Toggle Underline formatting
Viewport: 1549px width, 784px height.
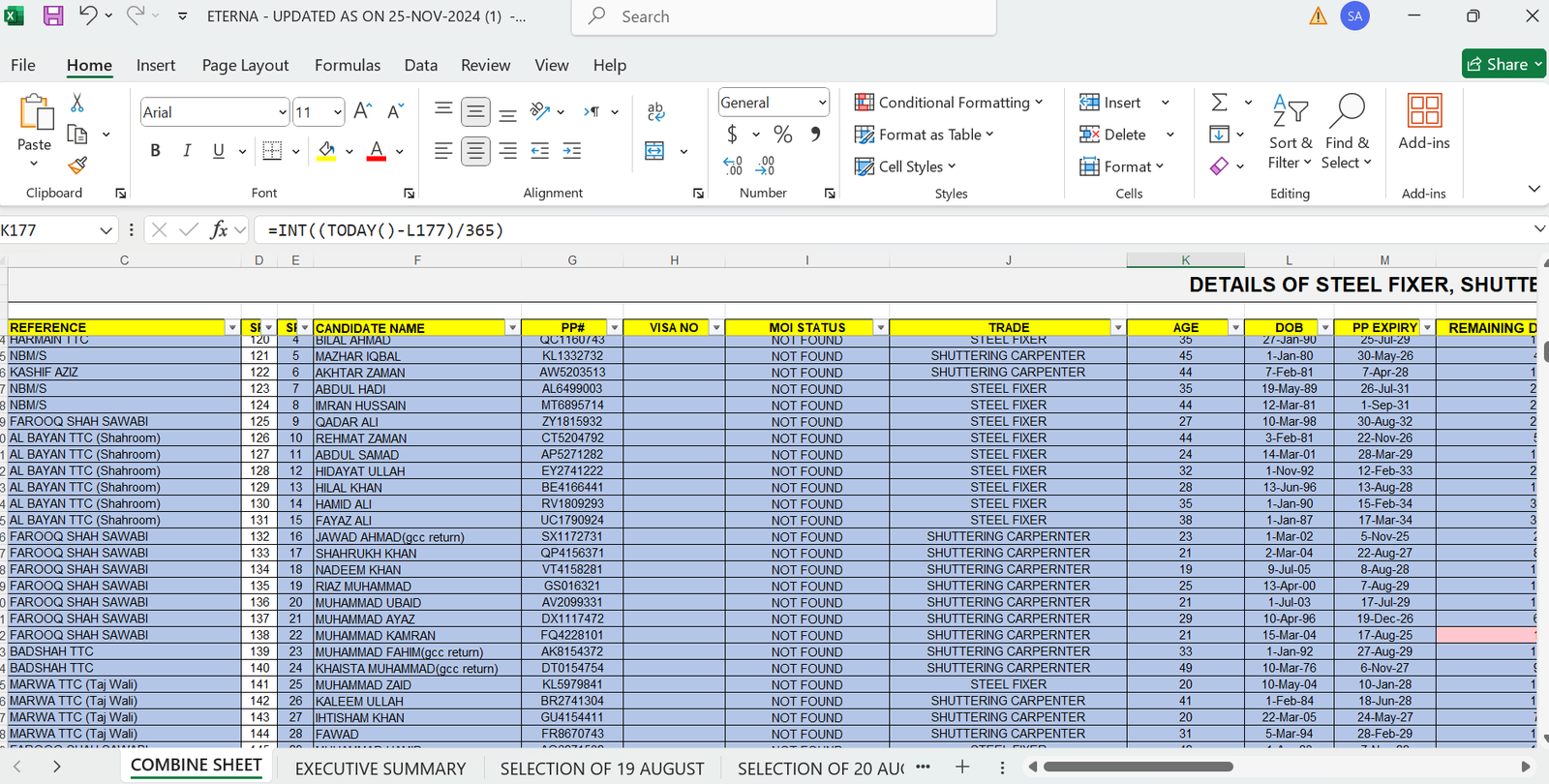[219, 151]
